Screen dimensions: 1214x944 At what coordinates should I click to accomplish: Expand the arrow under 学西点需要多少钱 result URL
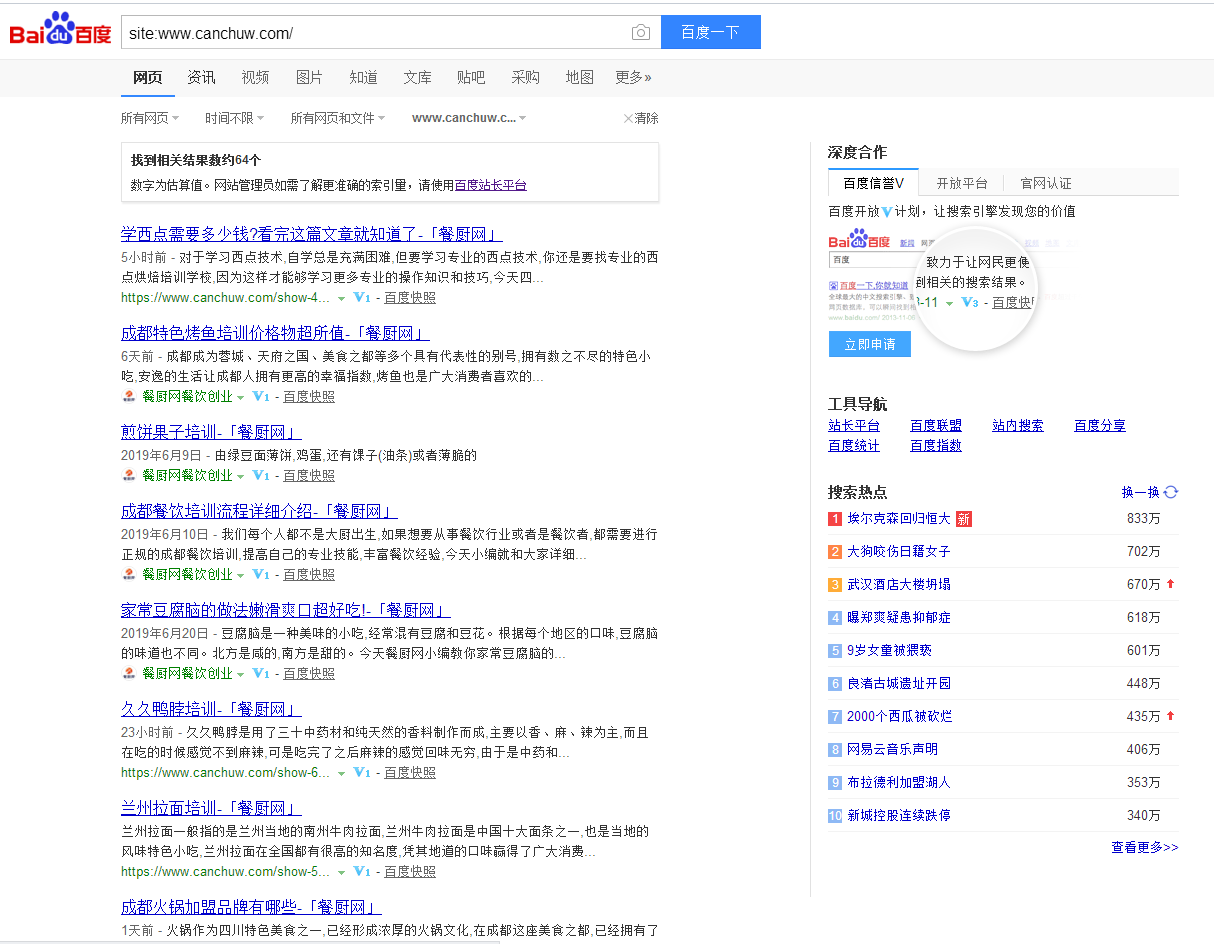coord(341,299)
